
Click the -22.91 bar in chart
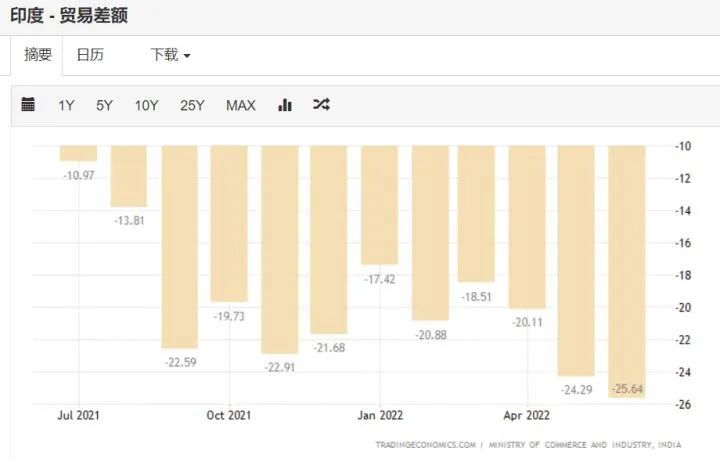(280, 250)
